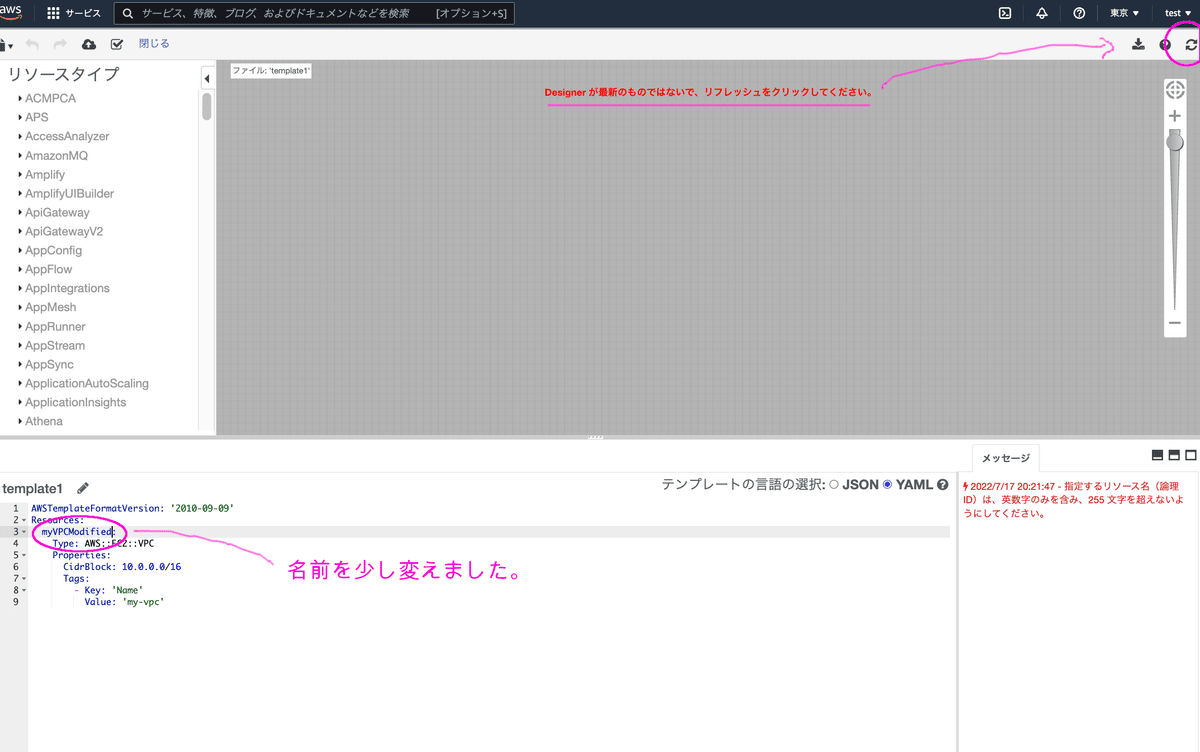Image resolution: width=1200 pixels, height=752 pixels.
Task: Open CloudShell from the top bar
Action: coord(1005,13)
